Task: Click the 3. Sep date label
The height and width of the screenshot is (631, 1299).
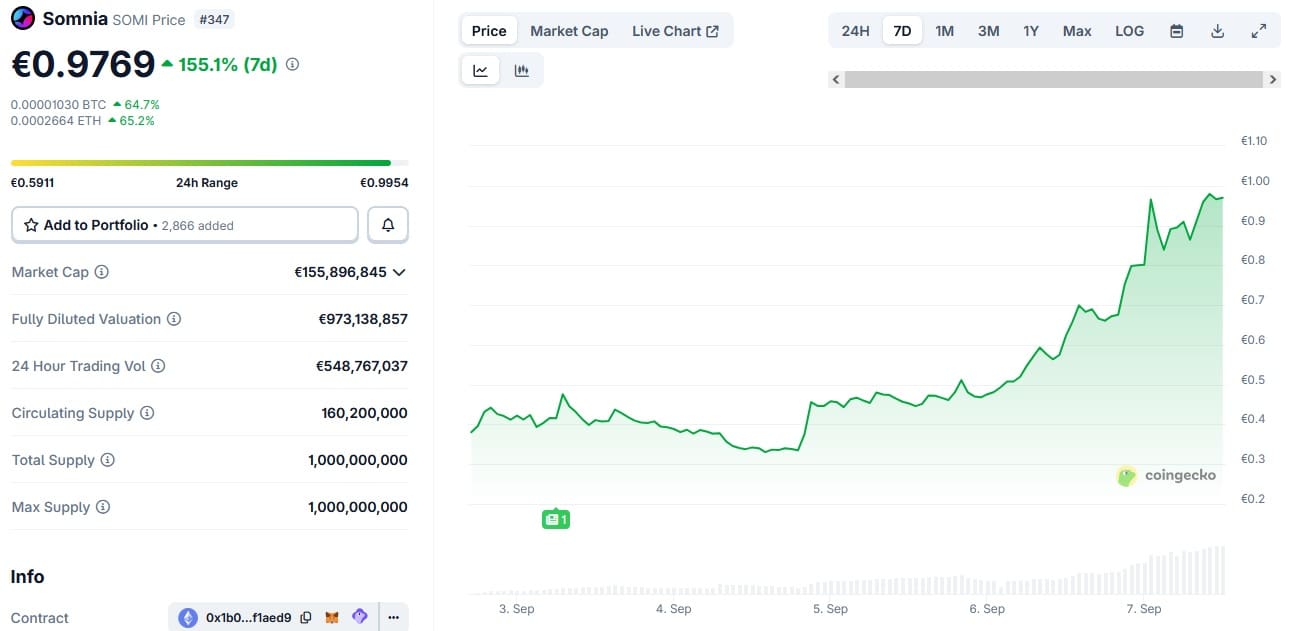Action: [x=517, y=609]
